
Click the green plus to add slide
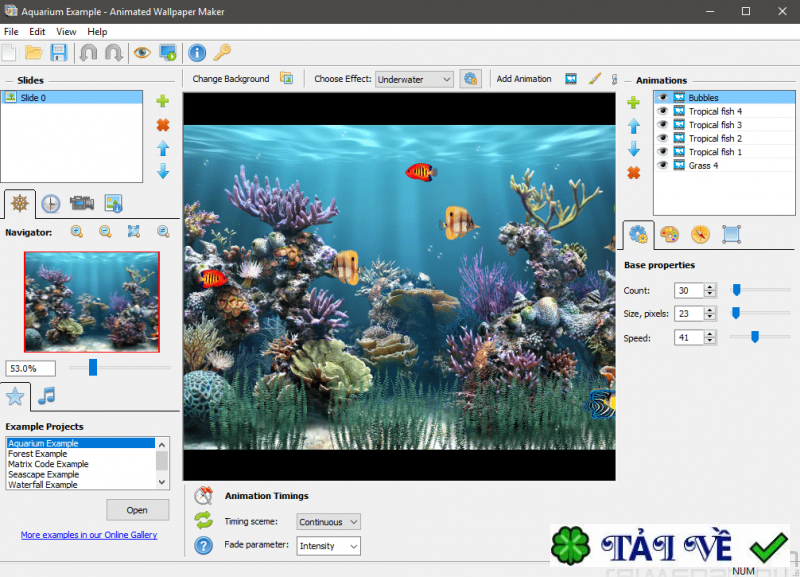point(163,101)
